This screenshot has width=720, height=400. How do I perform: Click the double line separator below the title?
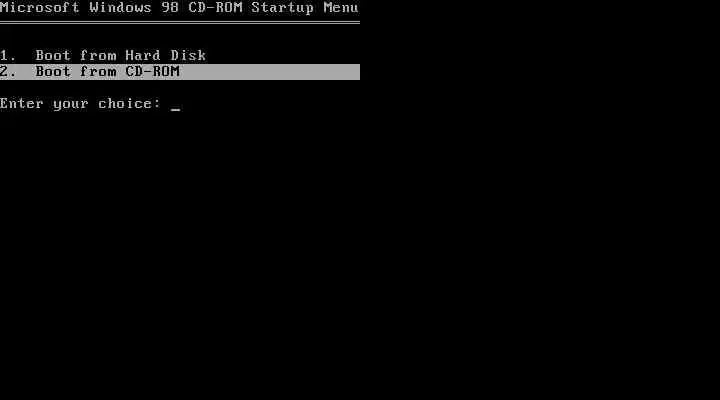click(180, 22)
